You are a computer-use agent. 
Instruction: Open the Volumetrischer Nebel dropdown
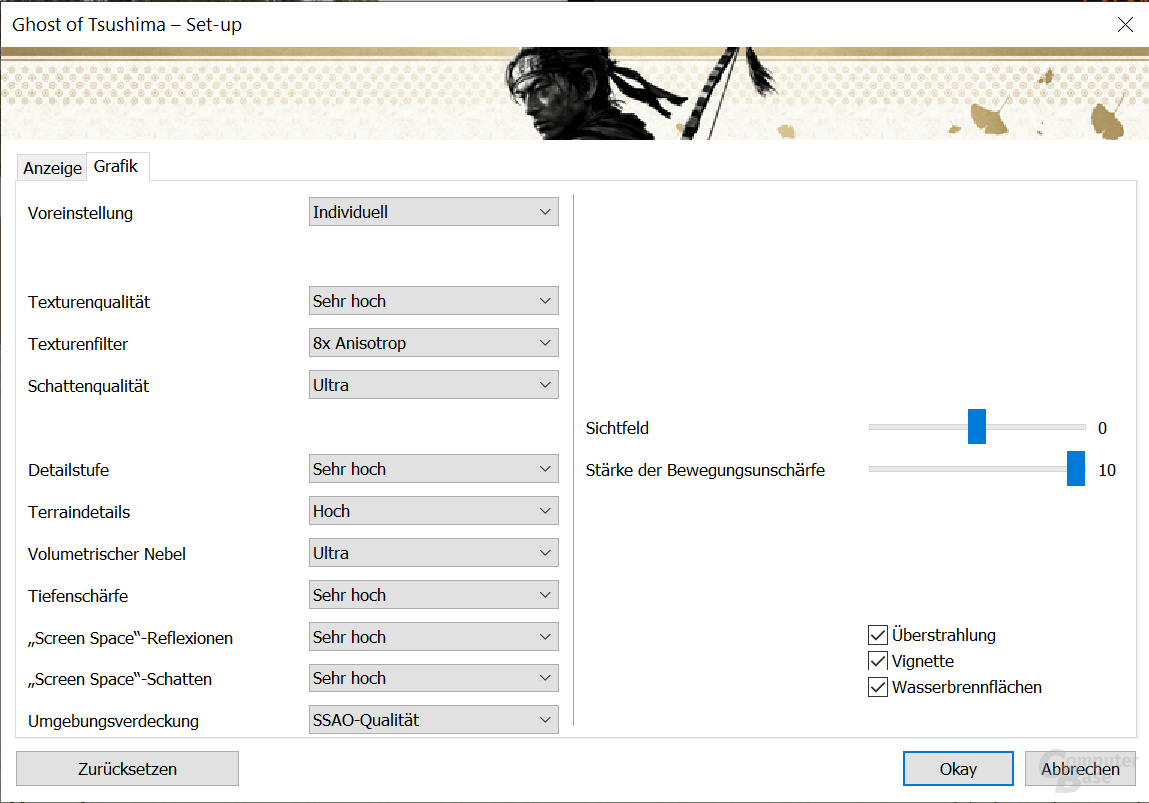434,553
